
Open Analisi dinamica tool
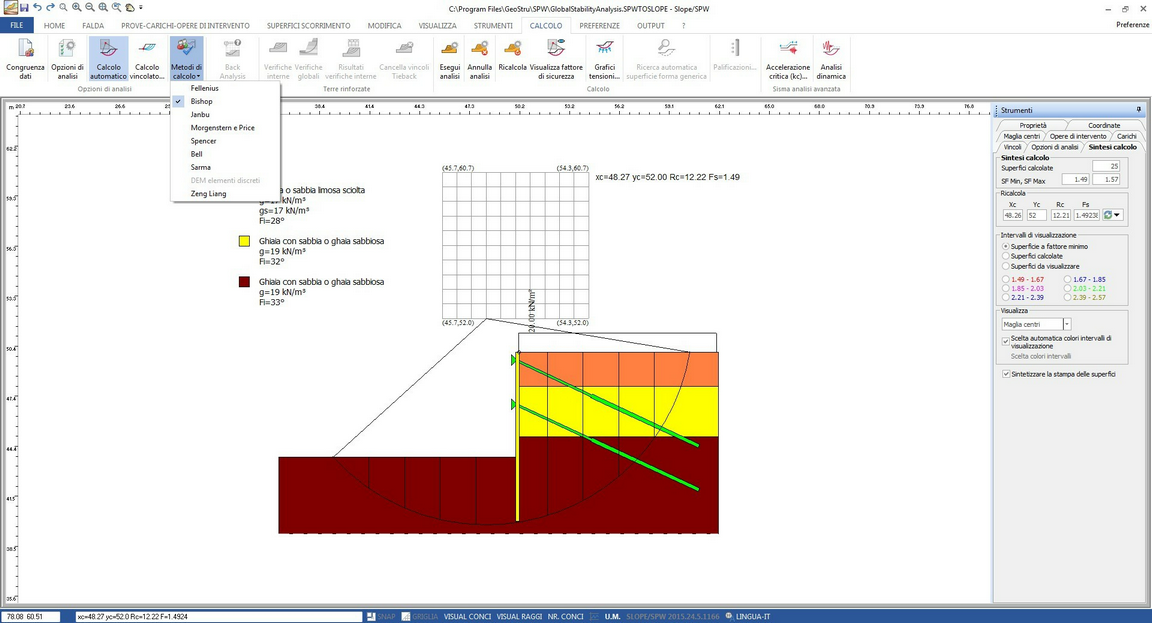[x=831, y=60]
